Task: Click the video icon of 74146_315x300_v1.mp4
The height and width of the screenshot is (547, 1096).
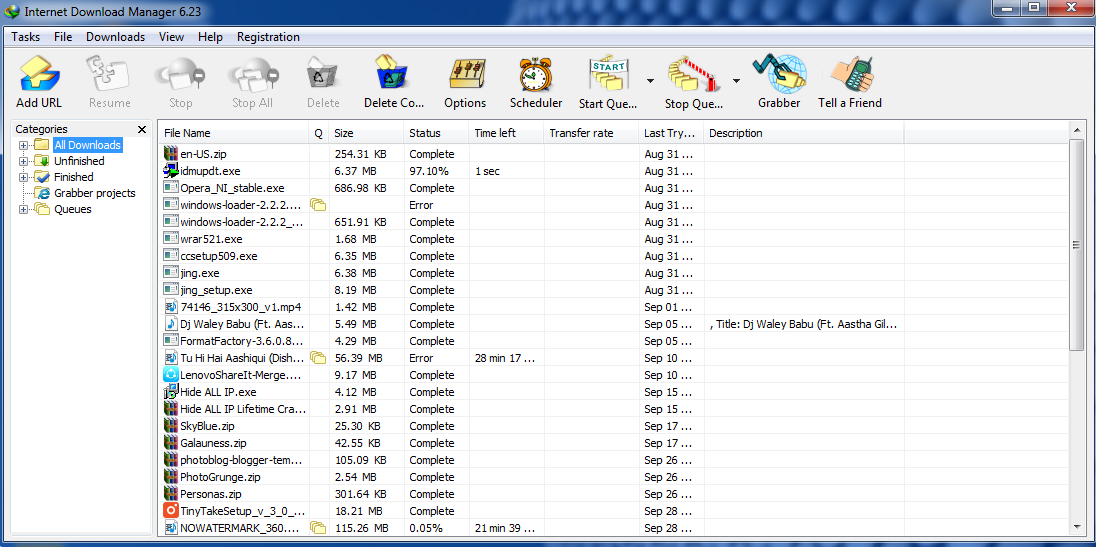Action: click(x=171, y=307)
